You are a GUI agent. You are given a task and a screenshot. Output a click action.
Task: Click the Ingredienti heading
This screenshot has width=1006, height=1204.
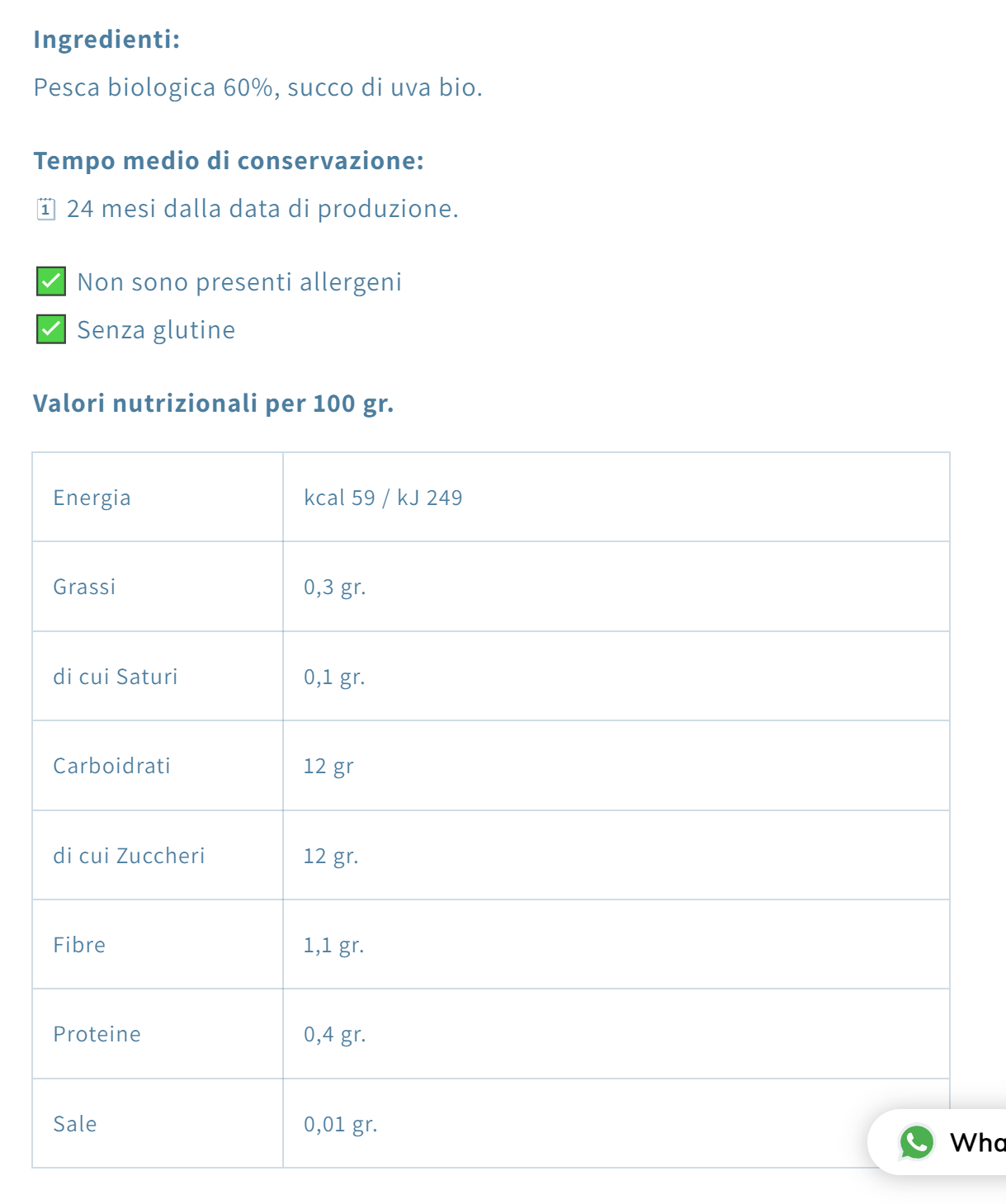[x=106, y=39]
